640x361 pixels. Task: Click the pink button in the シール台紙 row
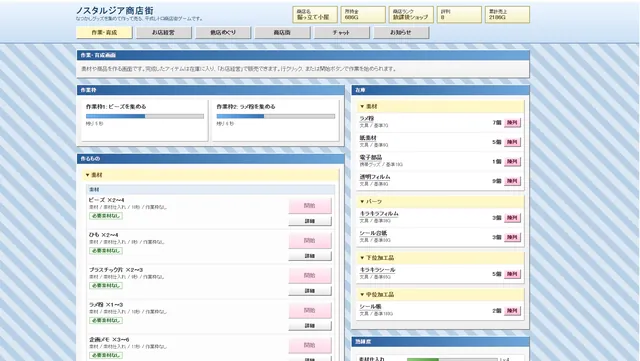tap(512, 237)
